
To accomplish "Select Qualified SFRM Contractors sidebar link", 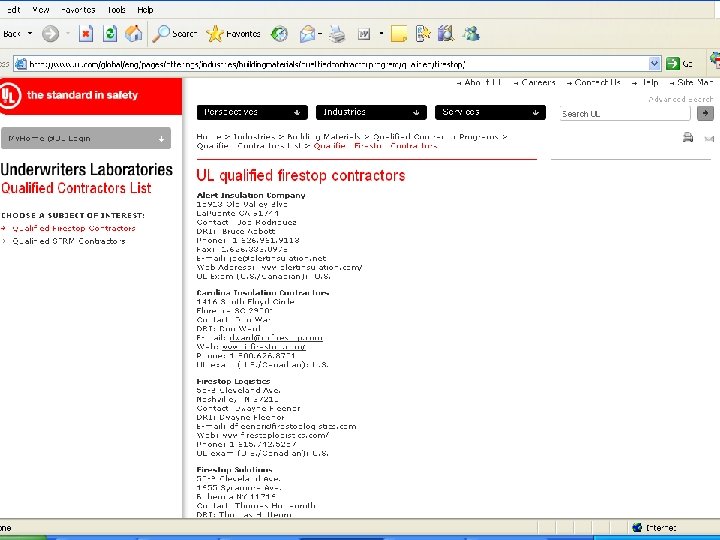I will 68,241.
